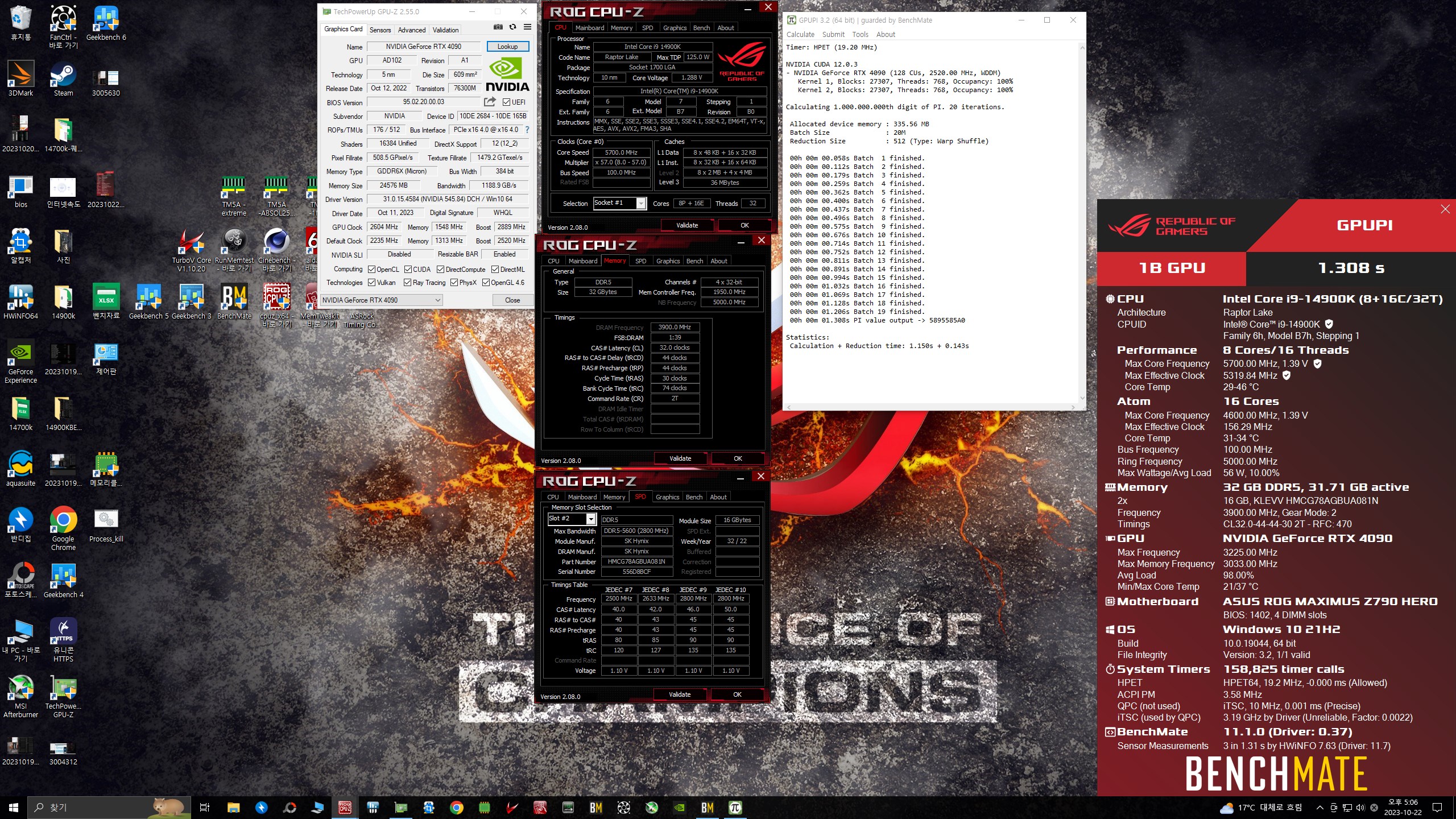Open FanCtrl desktop shortcut
Viewport: 1456px width, 819px height.
pyautogui.click(x=63, y=26)
